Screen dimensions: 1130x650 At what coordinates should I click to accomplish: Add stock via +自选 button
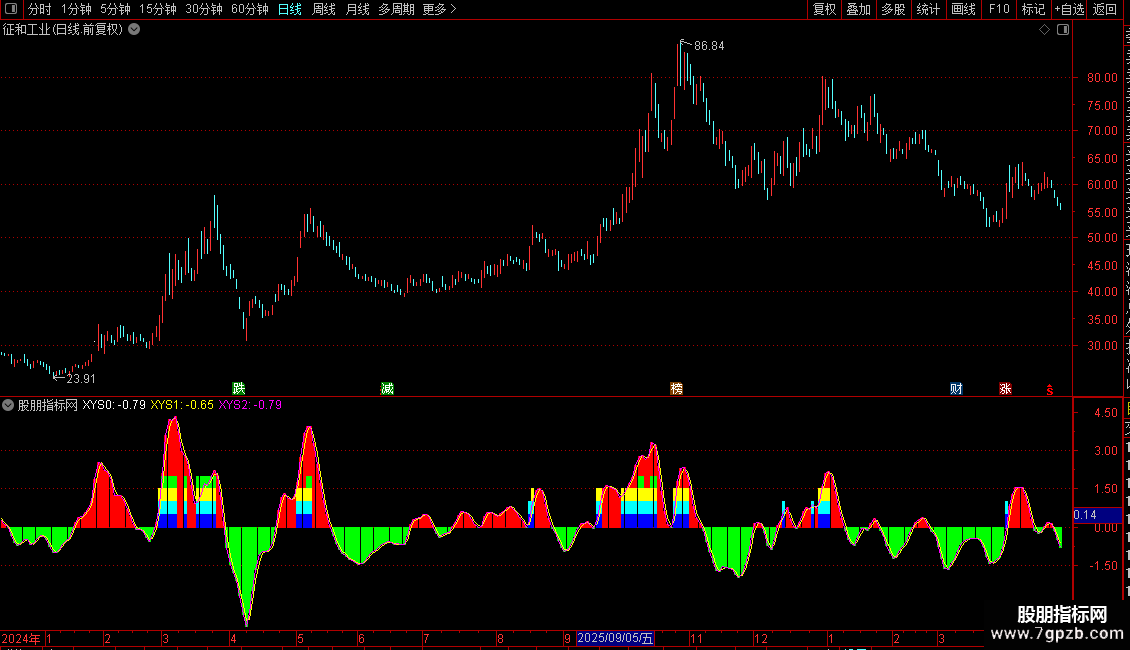click(x=1069, y=9)
